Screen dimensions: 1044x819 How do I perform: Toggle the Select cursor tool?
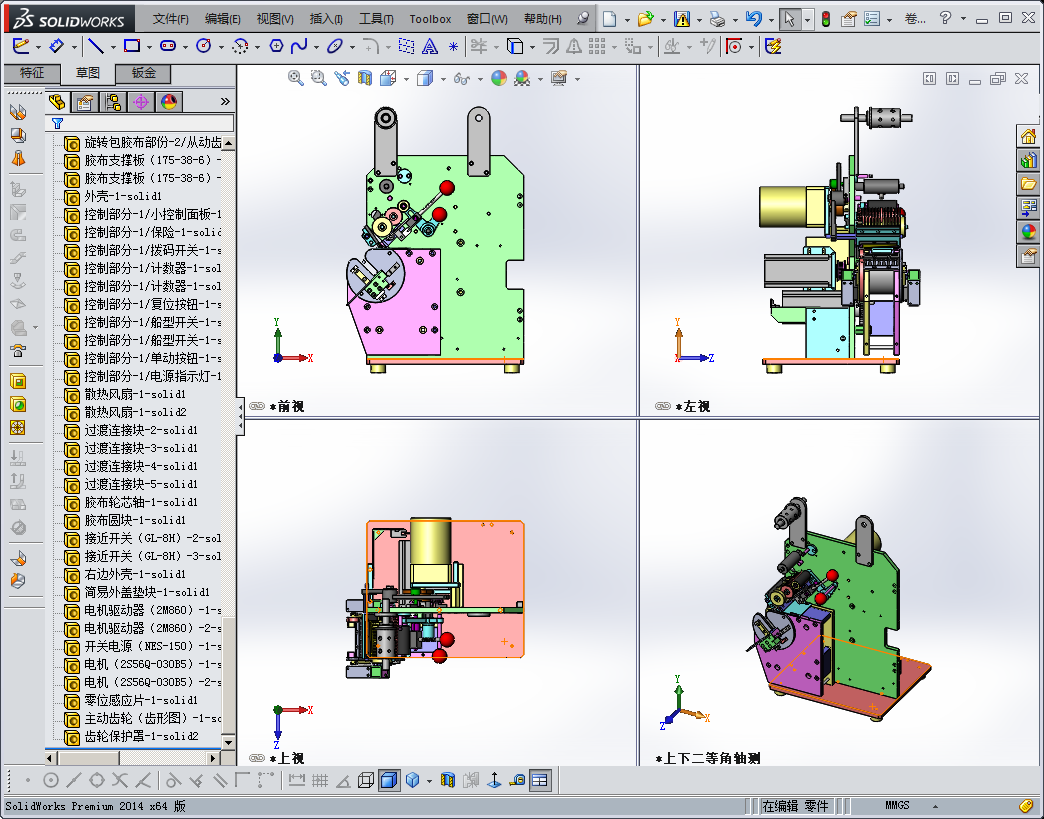790,19
